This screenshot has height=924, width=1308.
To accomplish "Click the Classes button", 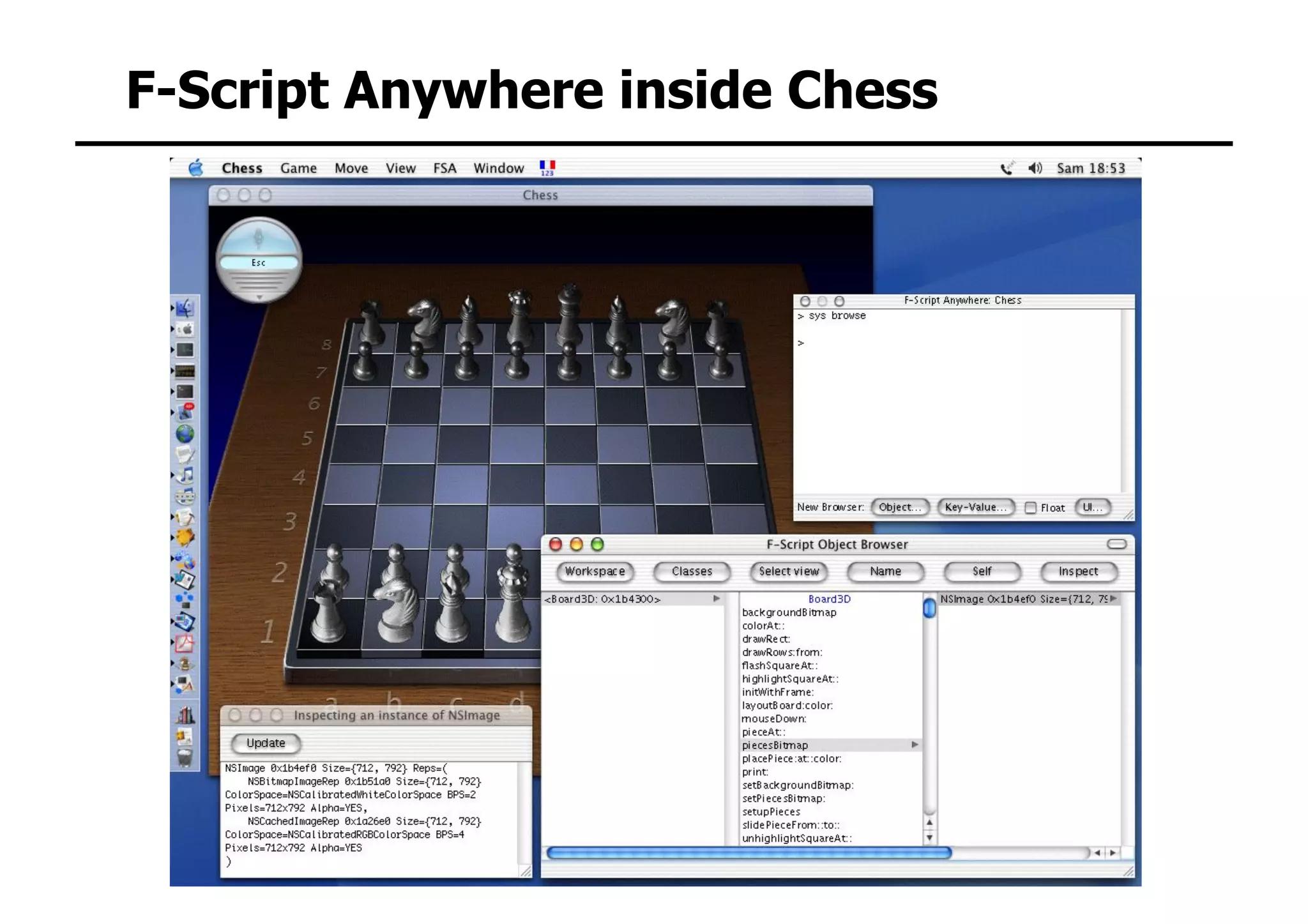I will (692, 572).
